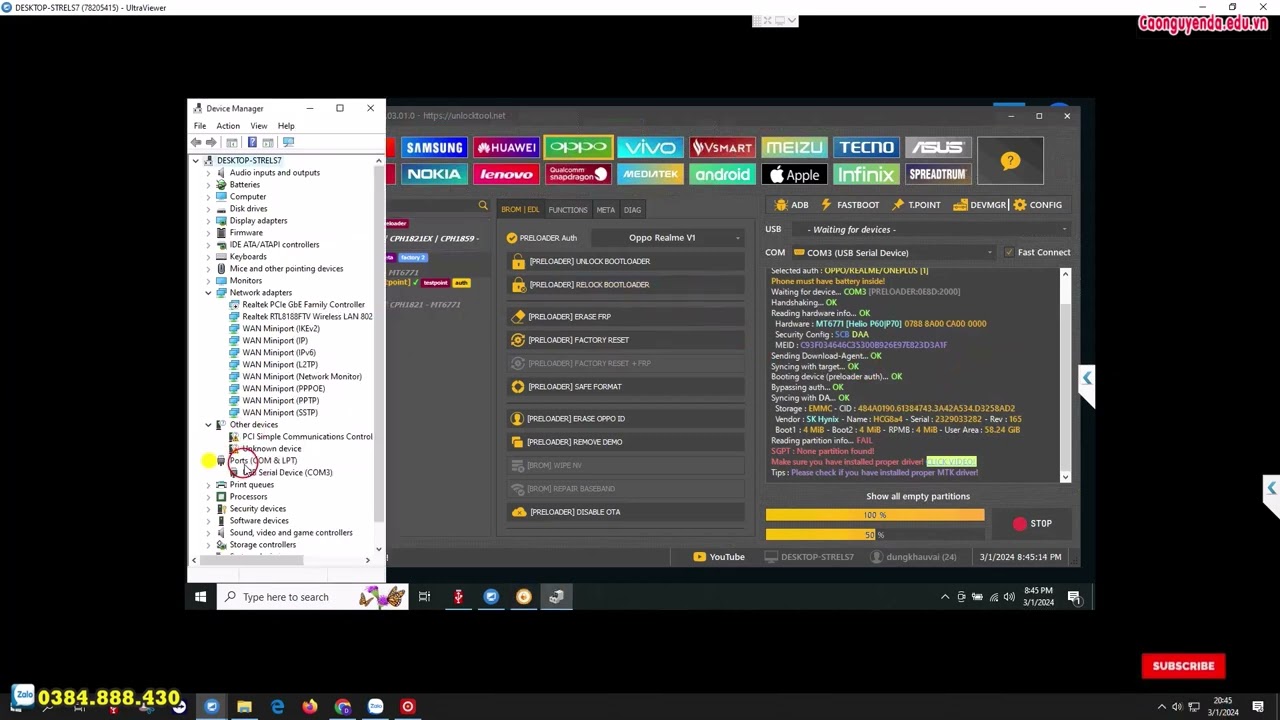Image resolution: width=1280 pixels, height=720 pixels.
Task: Open the File menu in Device Manager
Action: 200,126
